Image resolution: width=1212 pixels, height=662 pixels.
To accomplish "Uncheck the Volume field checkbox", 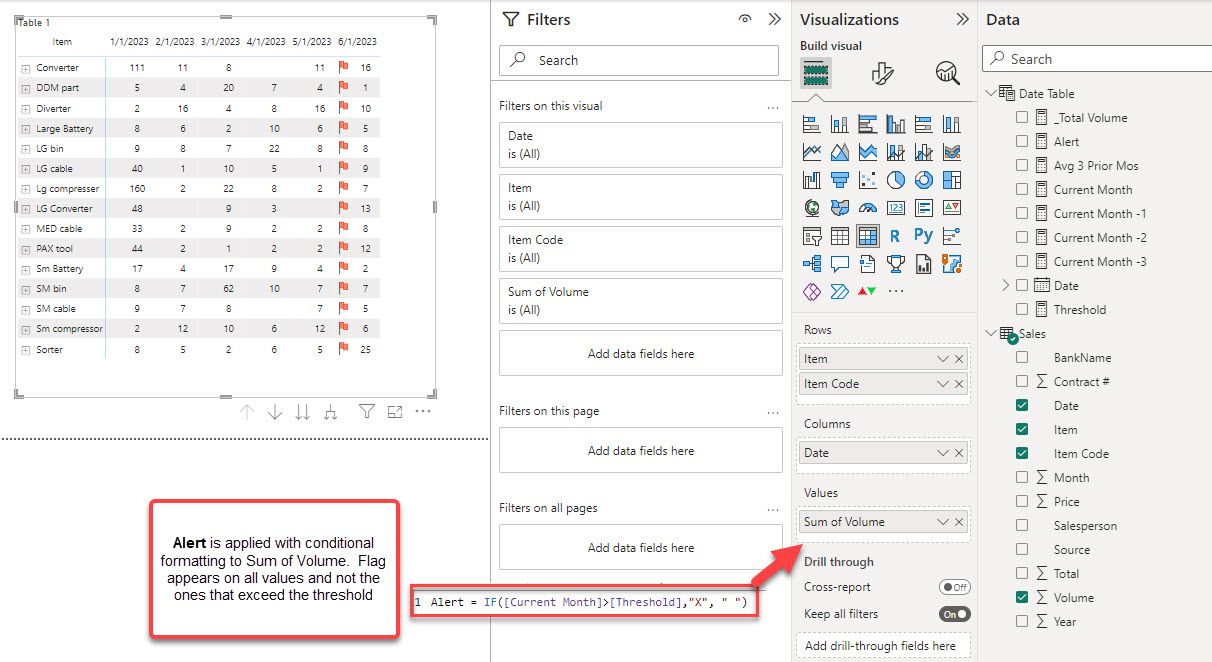I will (1022, 597).
